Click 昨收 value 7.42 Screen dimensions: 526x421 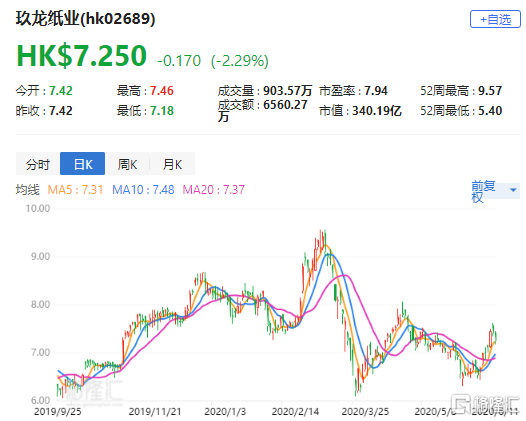61,111
